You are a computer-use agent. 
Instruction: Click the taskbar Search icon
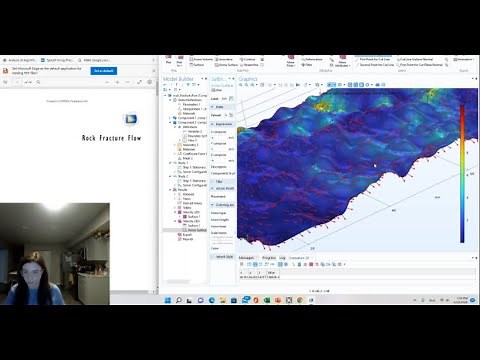click(179, 300)
